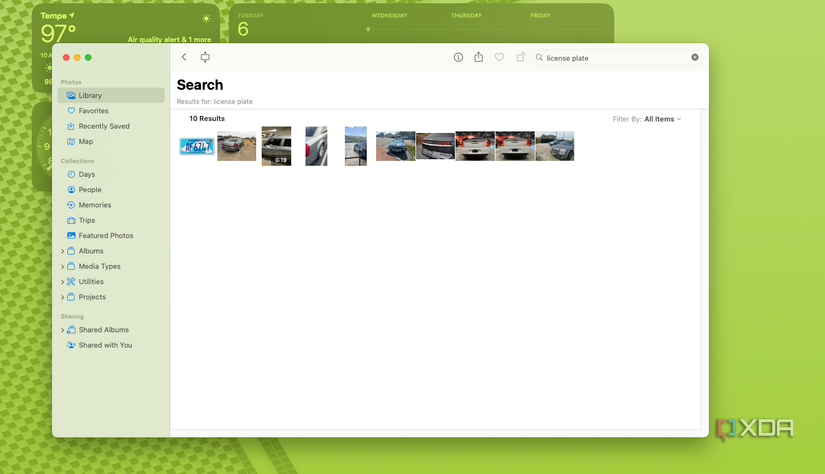
Task: Select the Albums folder item
Action: (x=85, y=251)
